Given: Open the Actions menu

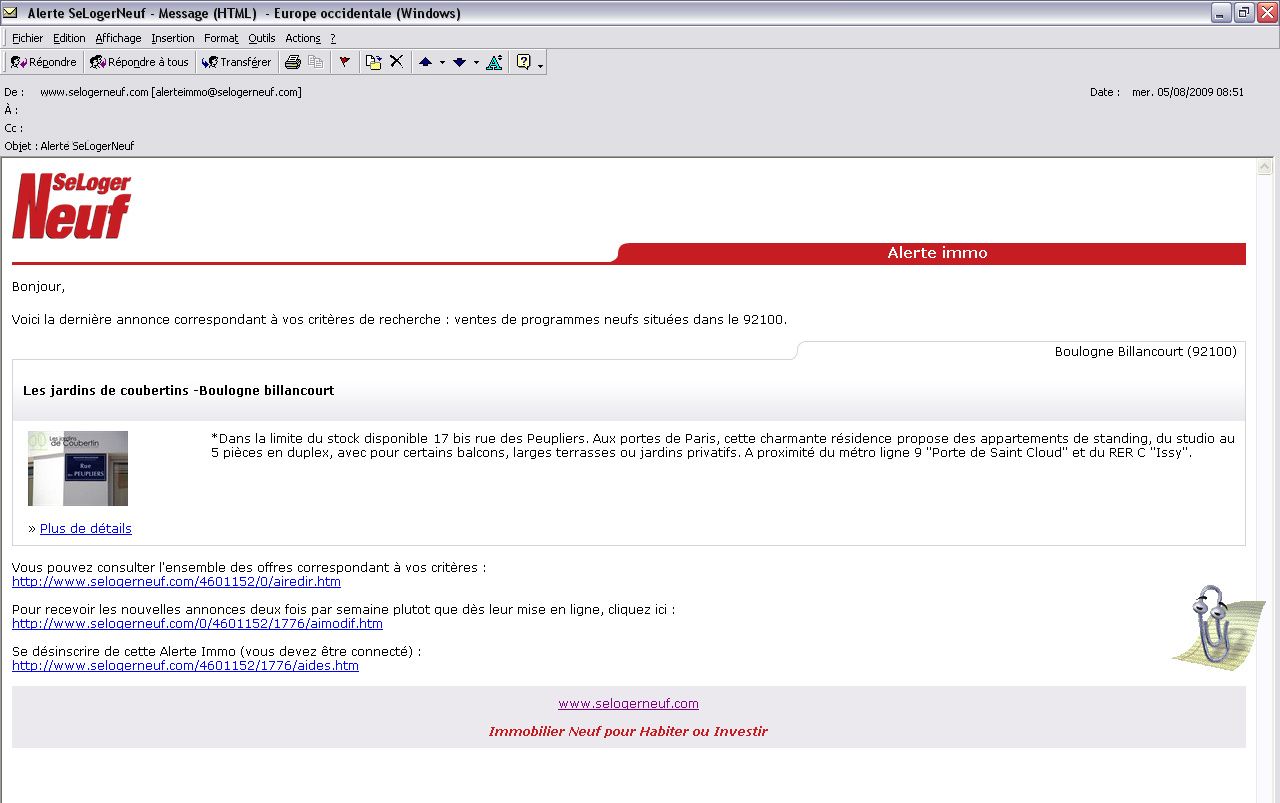Looking at the screenshot, I should 303,38.
